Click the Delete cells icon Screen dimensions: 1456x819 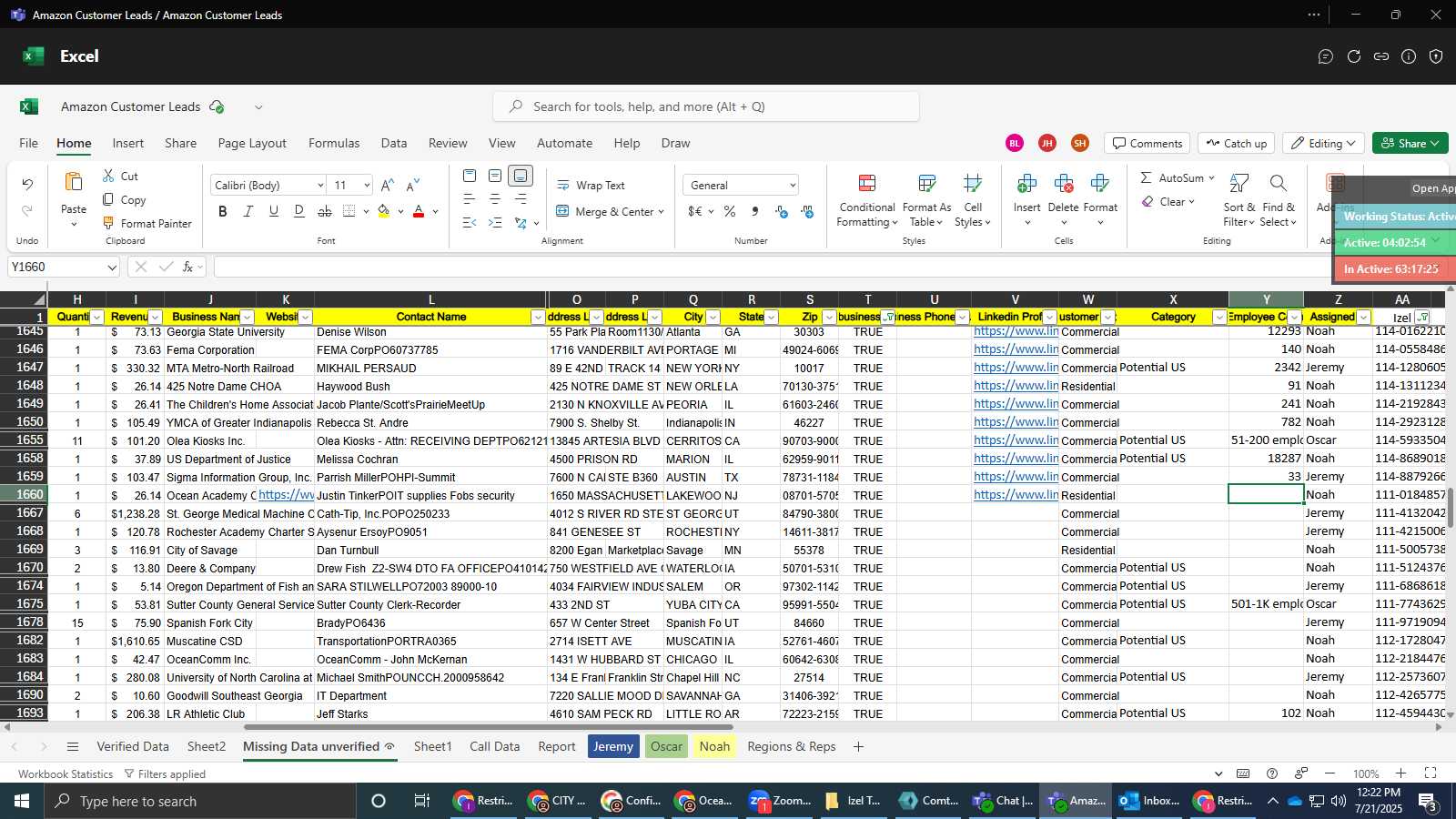click(1063, 184)
